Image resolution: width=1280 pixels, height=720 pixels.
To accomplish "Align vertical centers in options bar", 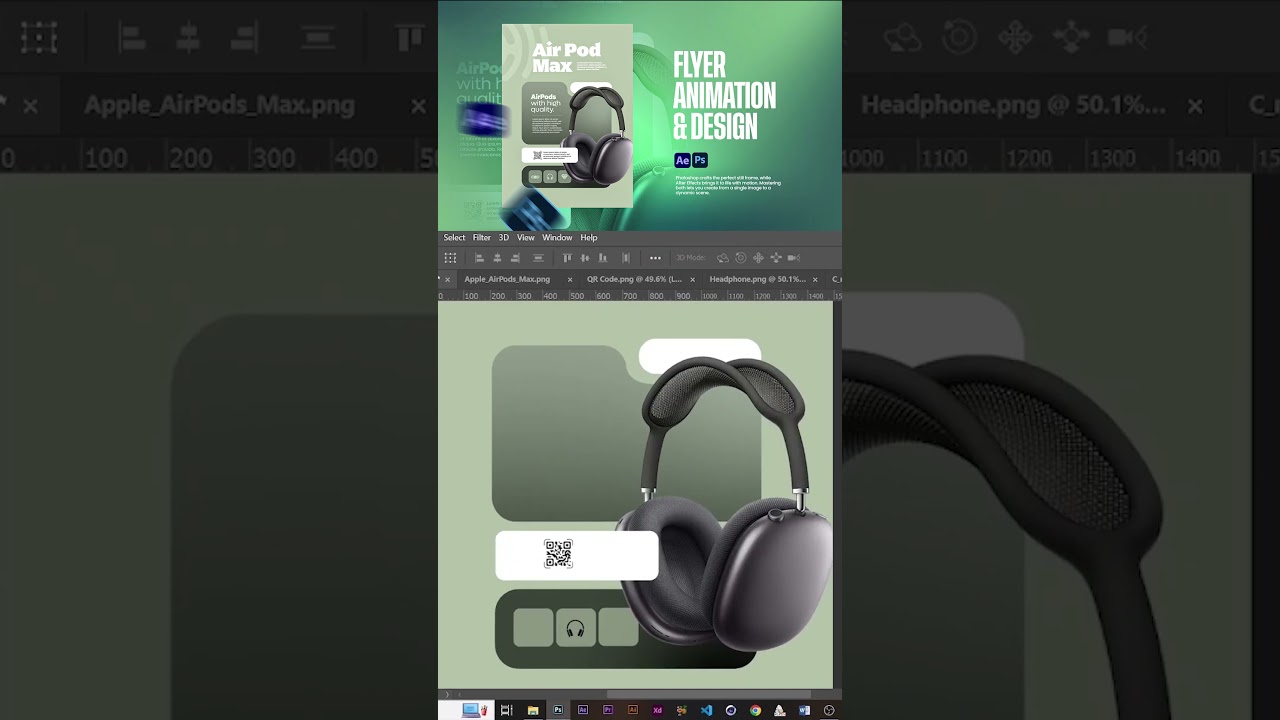I will (x=585, y=258).
